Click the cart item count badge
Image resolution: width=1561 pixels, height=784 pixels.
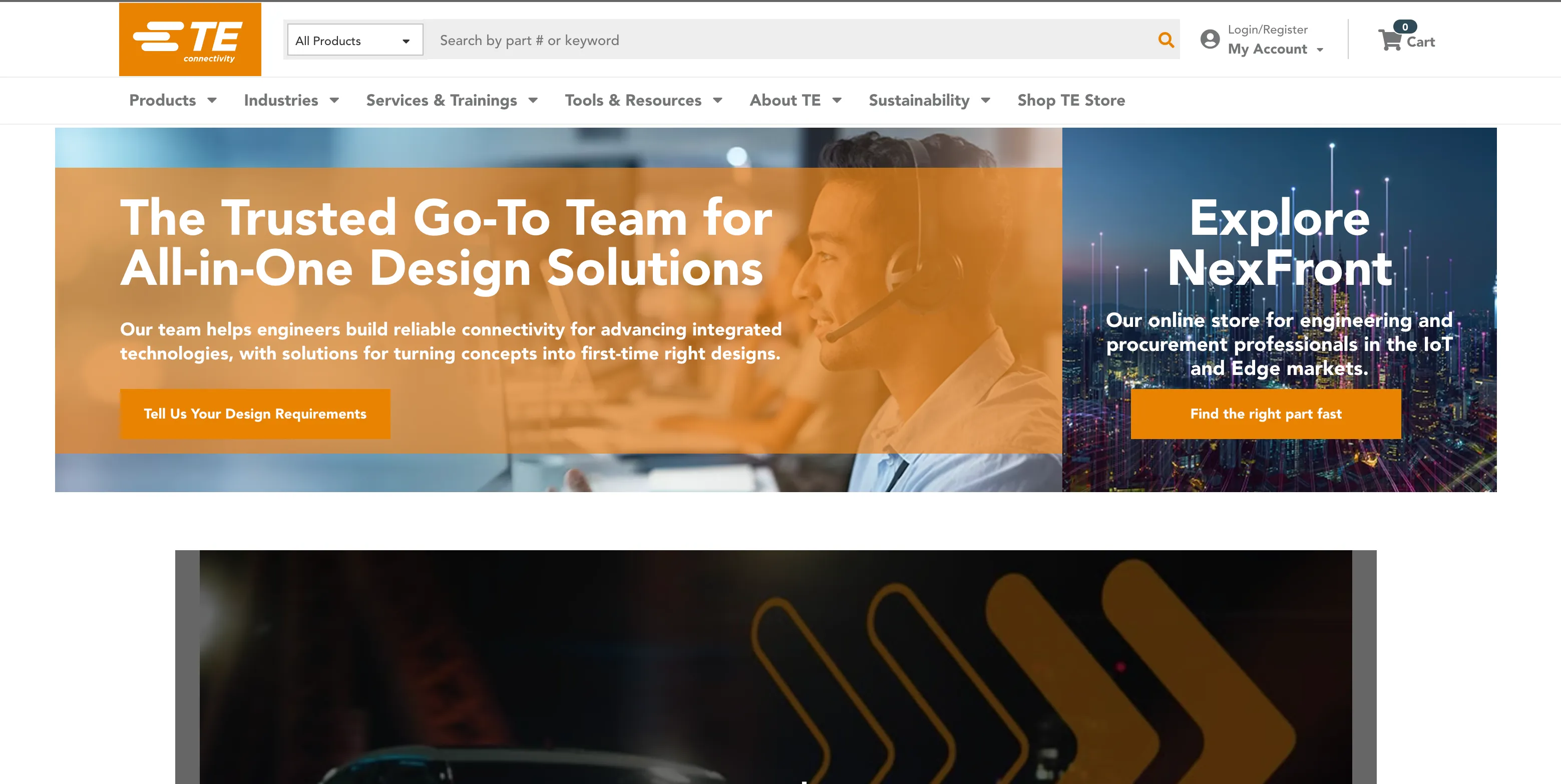pyautogui.click(x=1405, y=27)
